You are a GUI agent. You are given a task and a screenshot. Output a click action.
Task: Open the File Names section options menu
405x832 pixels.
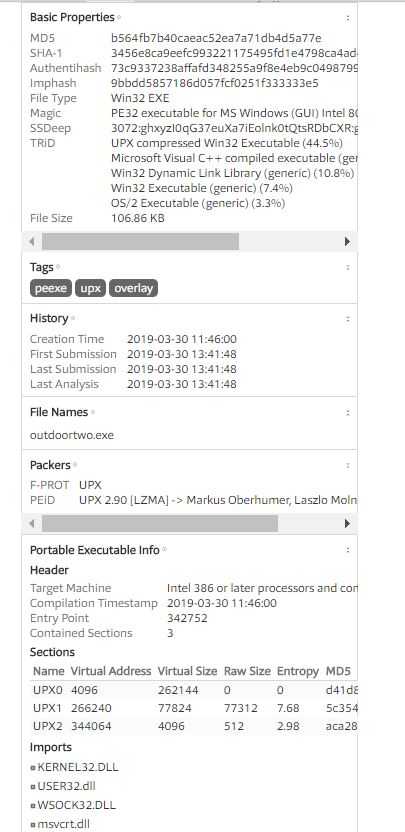point(348,412)
